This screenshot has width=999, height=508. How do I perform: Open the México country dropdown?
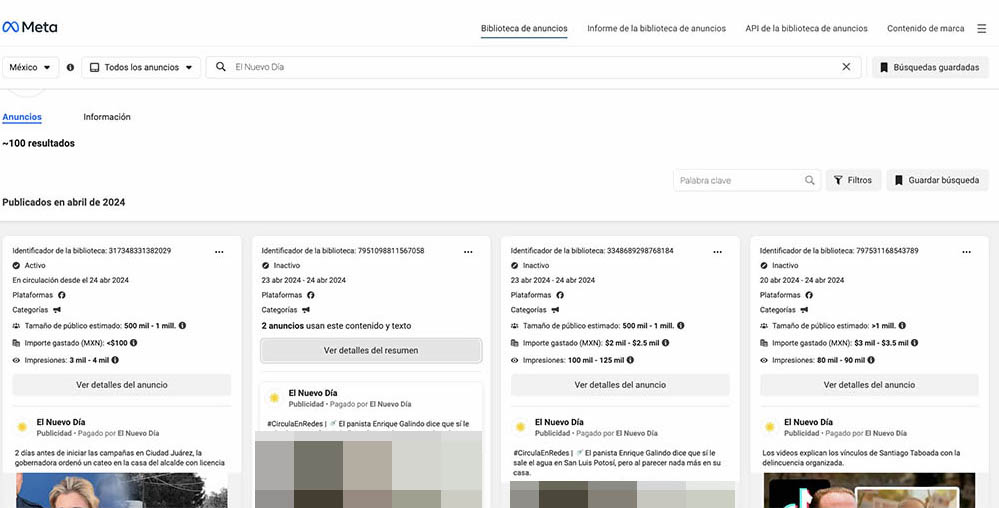(31, 67)
